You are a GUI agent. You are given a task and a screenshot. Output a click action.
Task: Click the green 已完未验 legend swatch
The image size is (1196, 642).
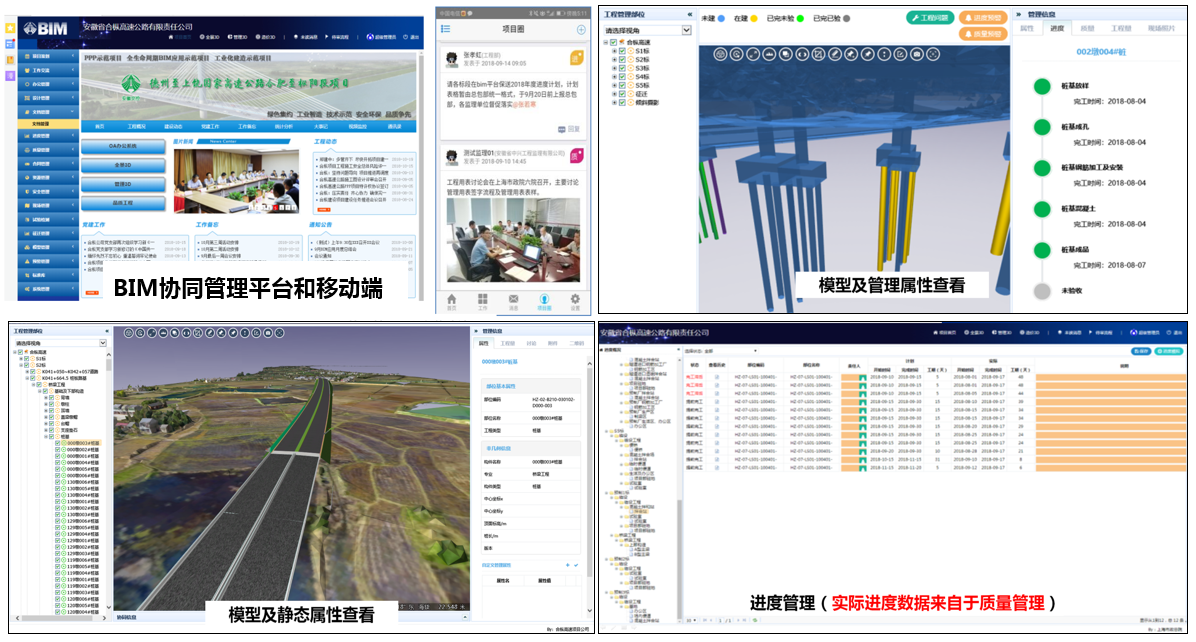point(800,18)
